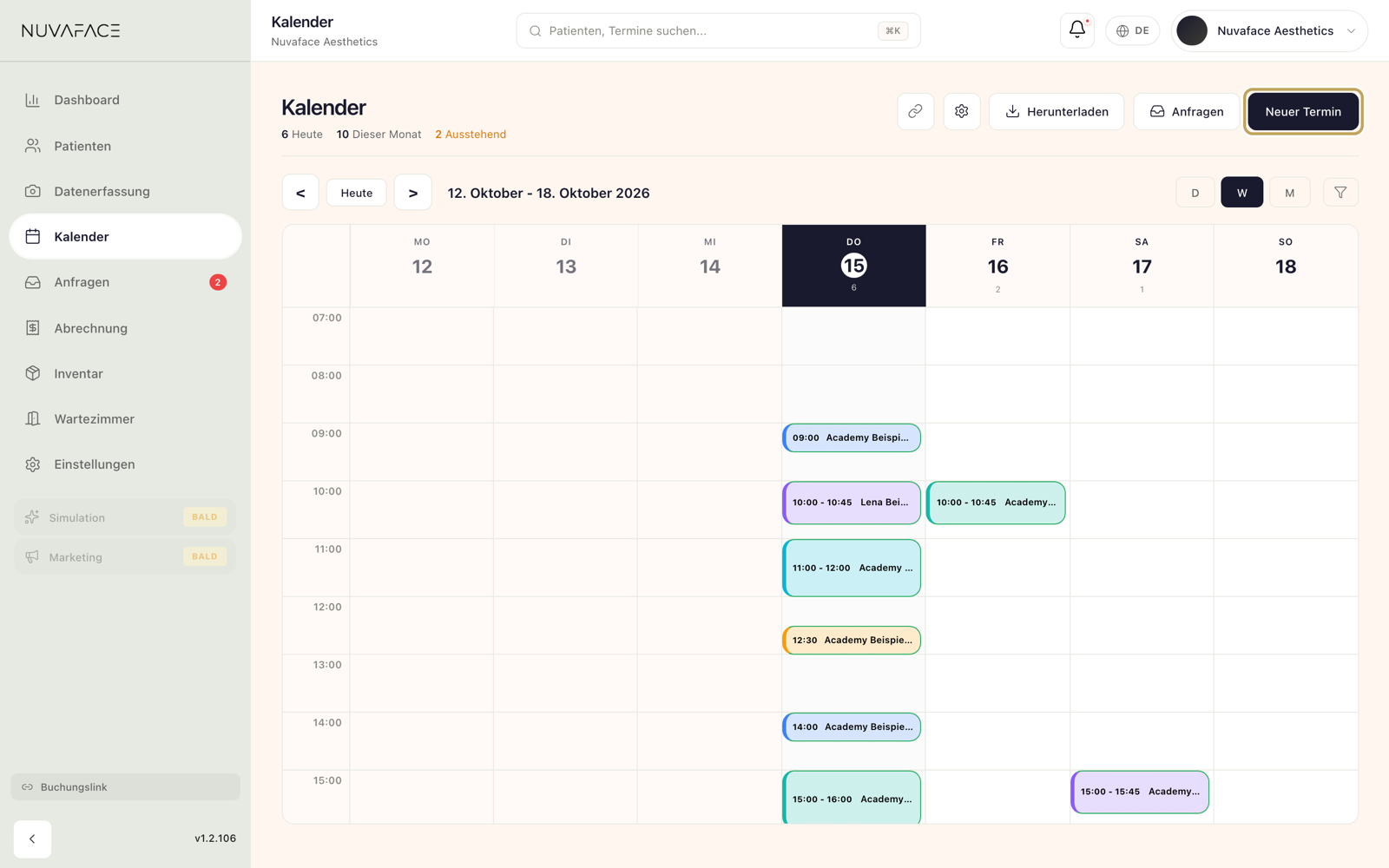The image size is (1389, 868).
Task: Click Herunterladen button
Action: 1057,111
